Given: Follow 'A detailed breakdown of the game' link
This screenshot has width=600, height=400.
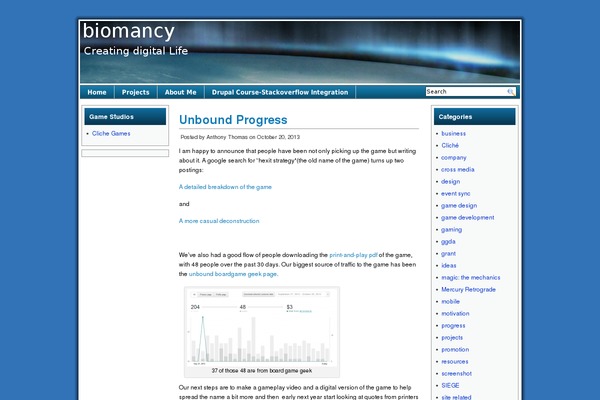Looking at the screenshot, I should coord(225,187).
